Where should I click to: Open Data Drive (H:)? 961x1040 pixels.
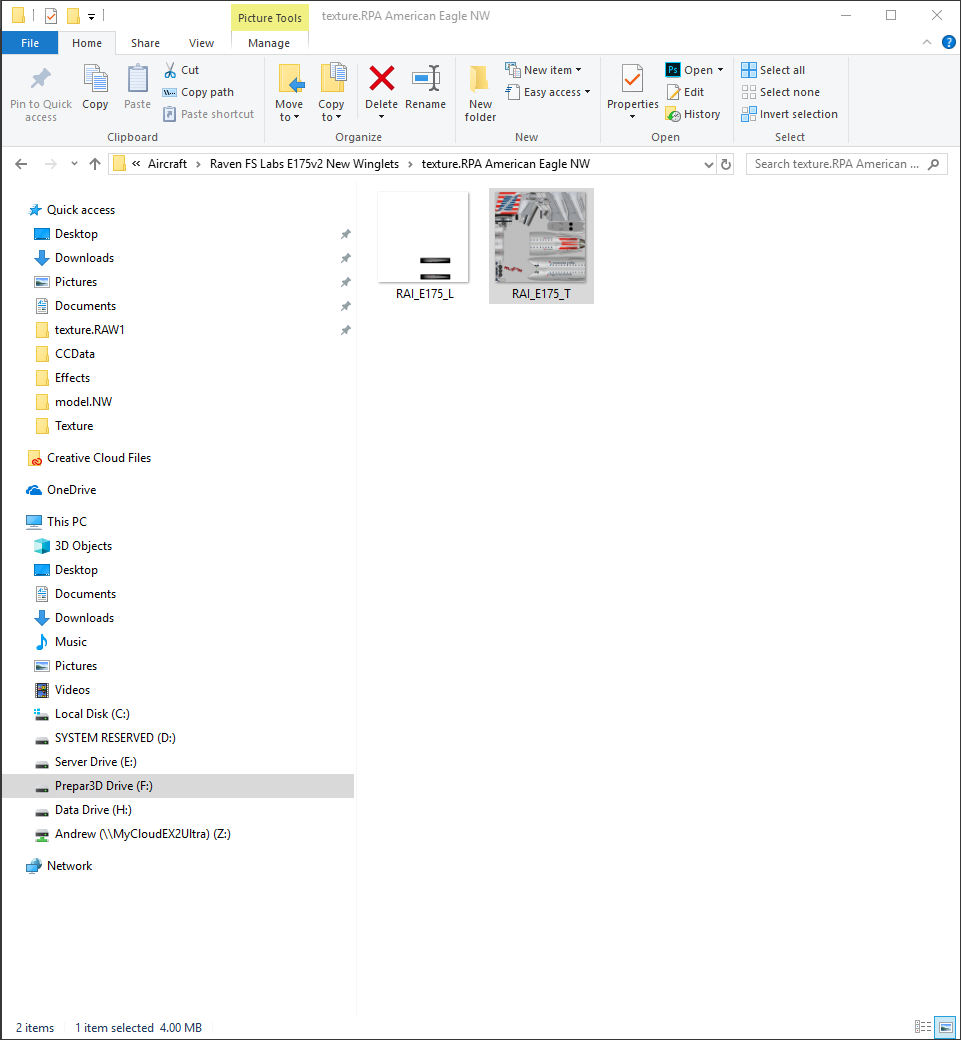coord(93,809)
